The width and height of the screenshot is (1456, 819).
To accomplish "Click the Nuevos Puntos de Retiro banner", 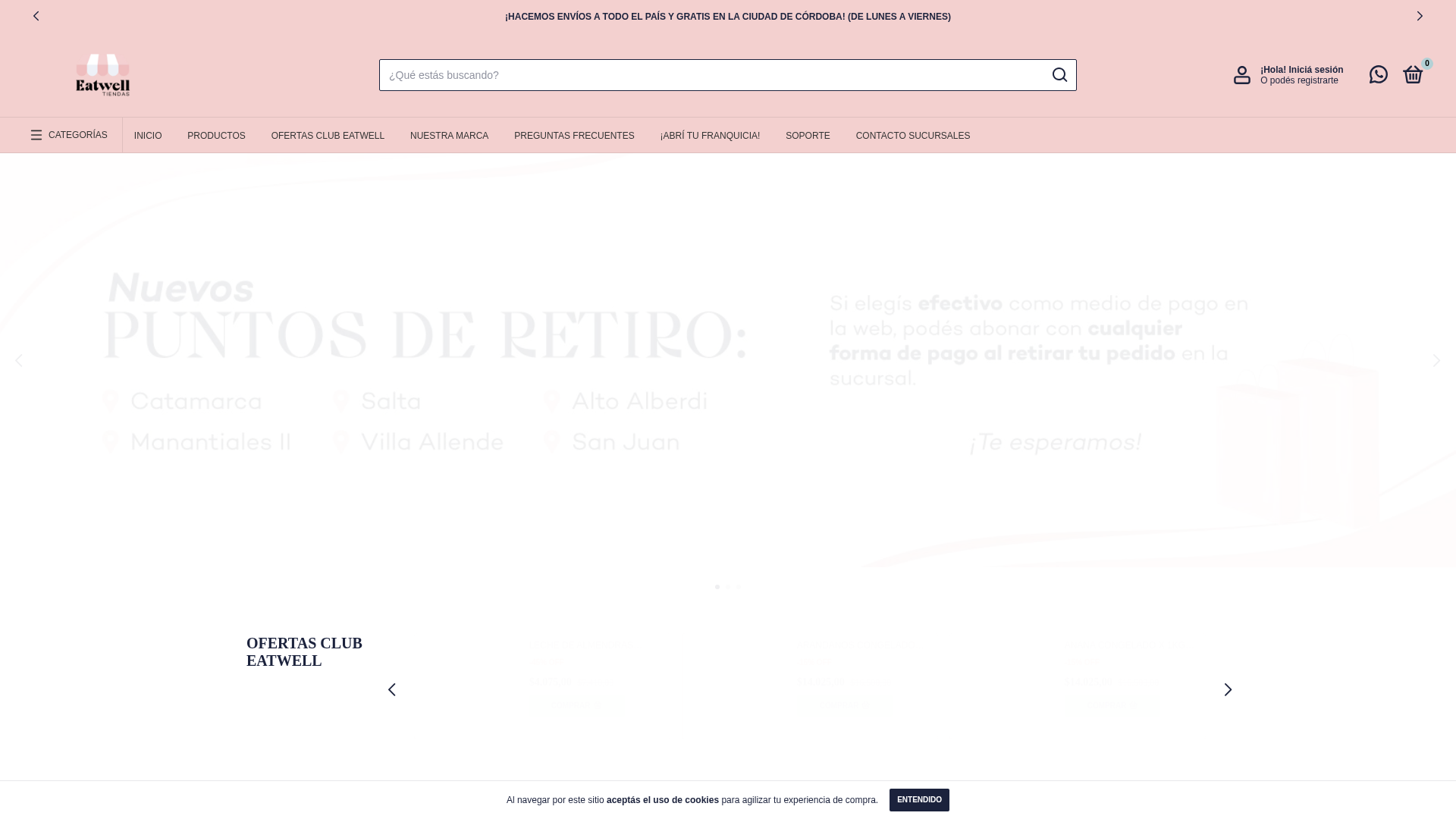I will click(728, 360).
